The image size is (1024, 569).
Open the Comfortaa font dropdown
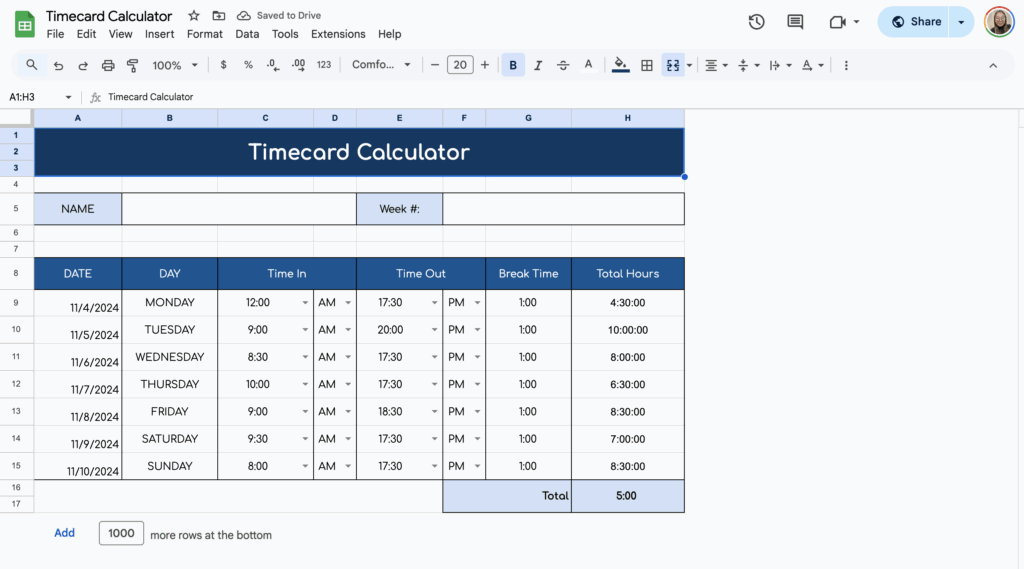pyautogui.click(x=381, y=65)
